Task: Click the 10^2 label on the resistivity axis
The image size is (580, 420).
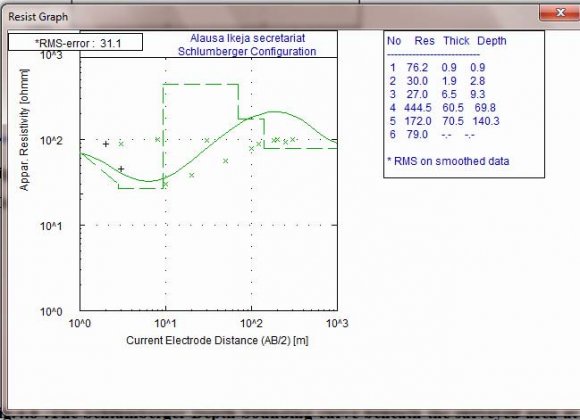Action: coord(51,140)
